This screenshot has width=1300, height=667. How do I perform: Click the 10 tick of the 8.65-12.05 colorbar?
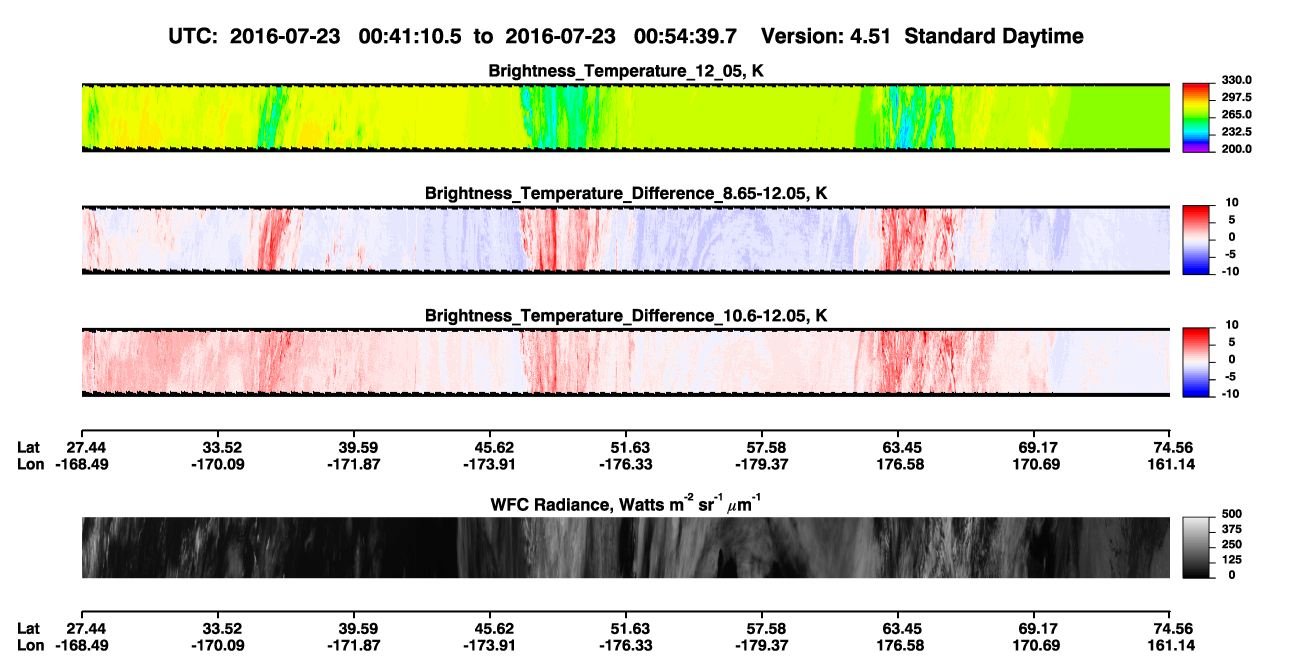[x=1231, y=202]
